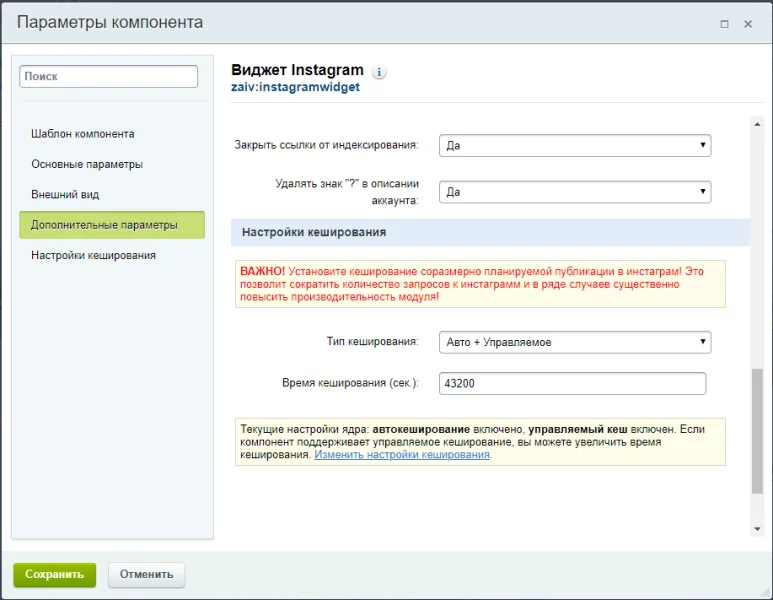Close the Параметры компонента dialog

(x=748, y=24)
